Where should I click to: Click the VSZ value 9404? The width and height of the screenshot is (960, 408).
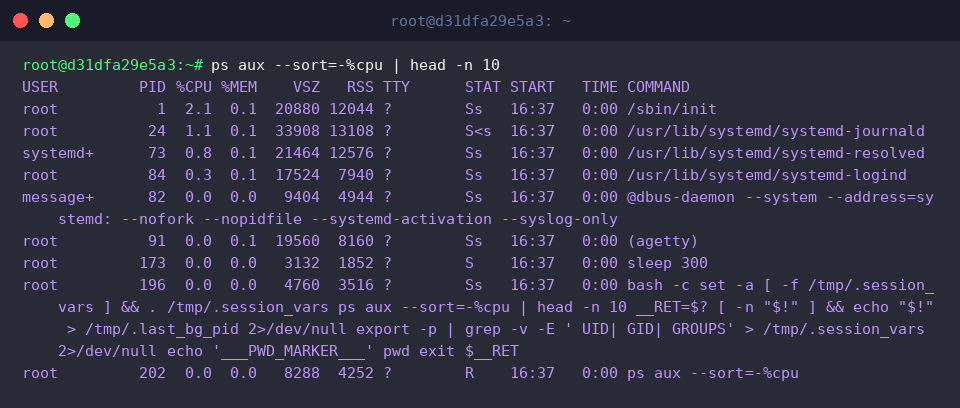[x=302, y=197]
